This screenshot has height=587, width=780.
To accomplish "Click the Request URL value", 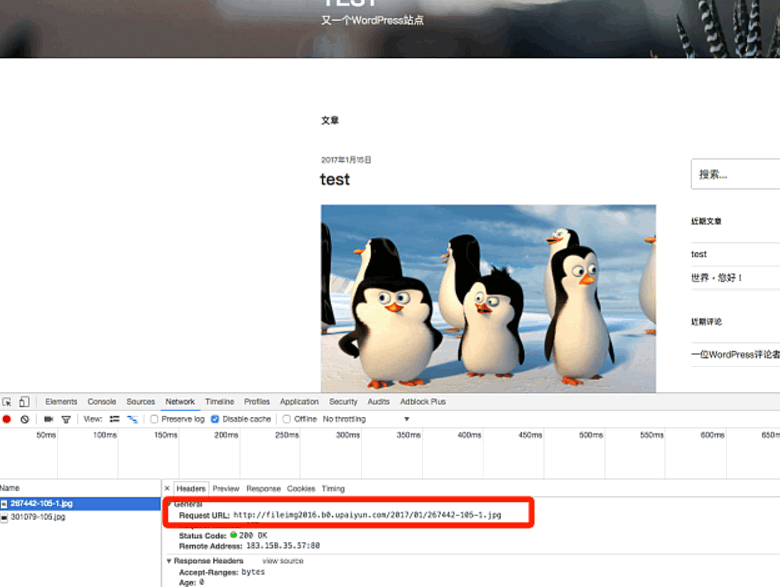I will click(x=367, y=515).
